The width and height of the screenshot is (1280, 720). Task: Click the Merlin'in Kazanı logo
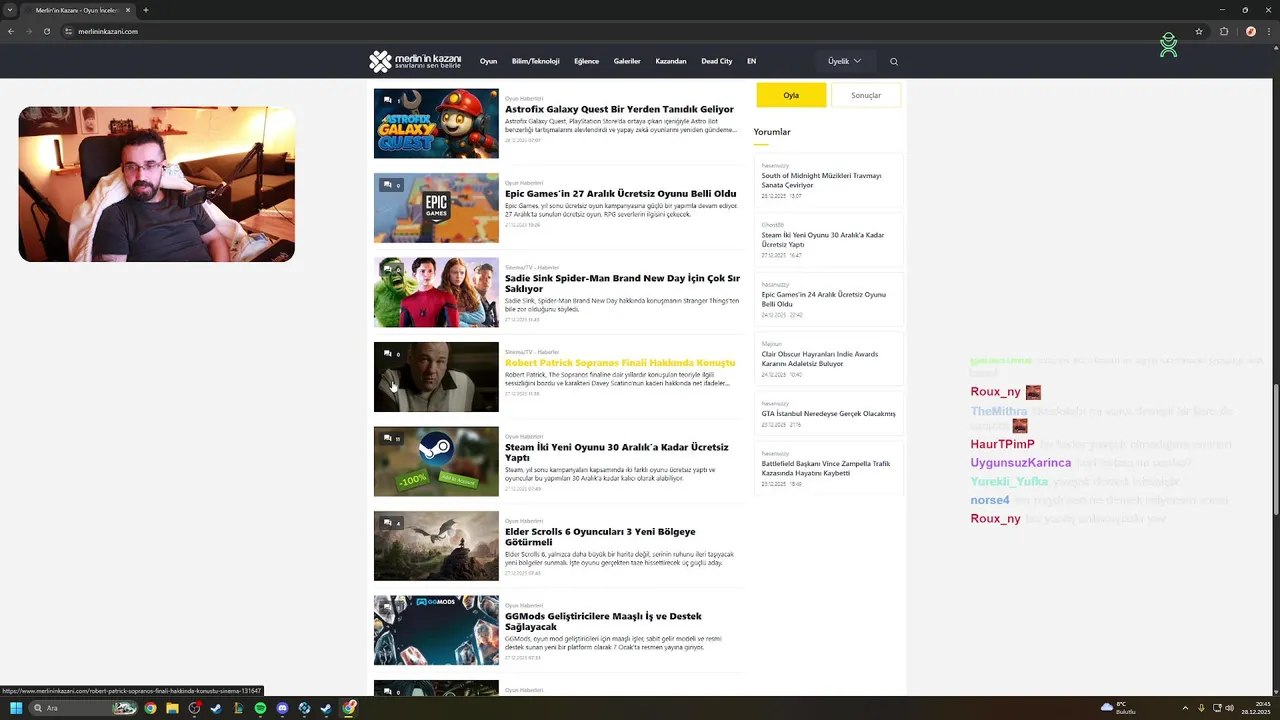click(415, 61)
